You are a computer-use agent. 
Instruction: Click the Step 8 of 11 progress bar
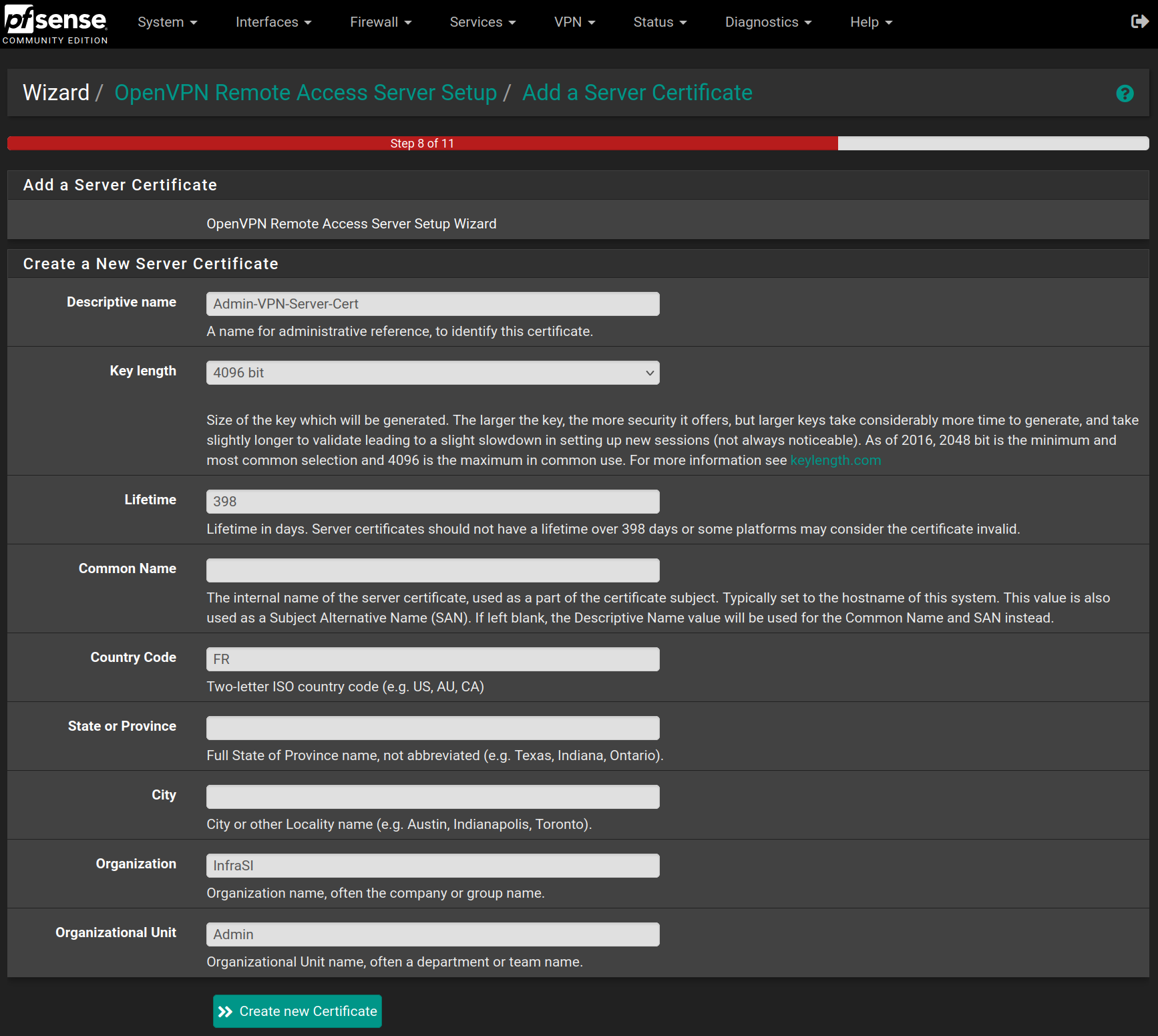(578, 143)
